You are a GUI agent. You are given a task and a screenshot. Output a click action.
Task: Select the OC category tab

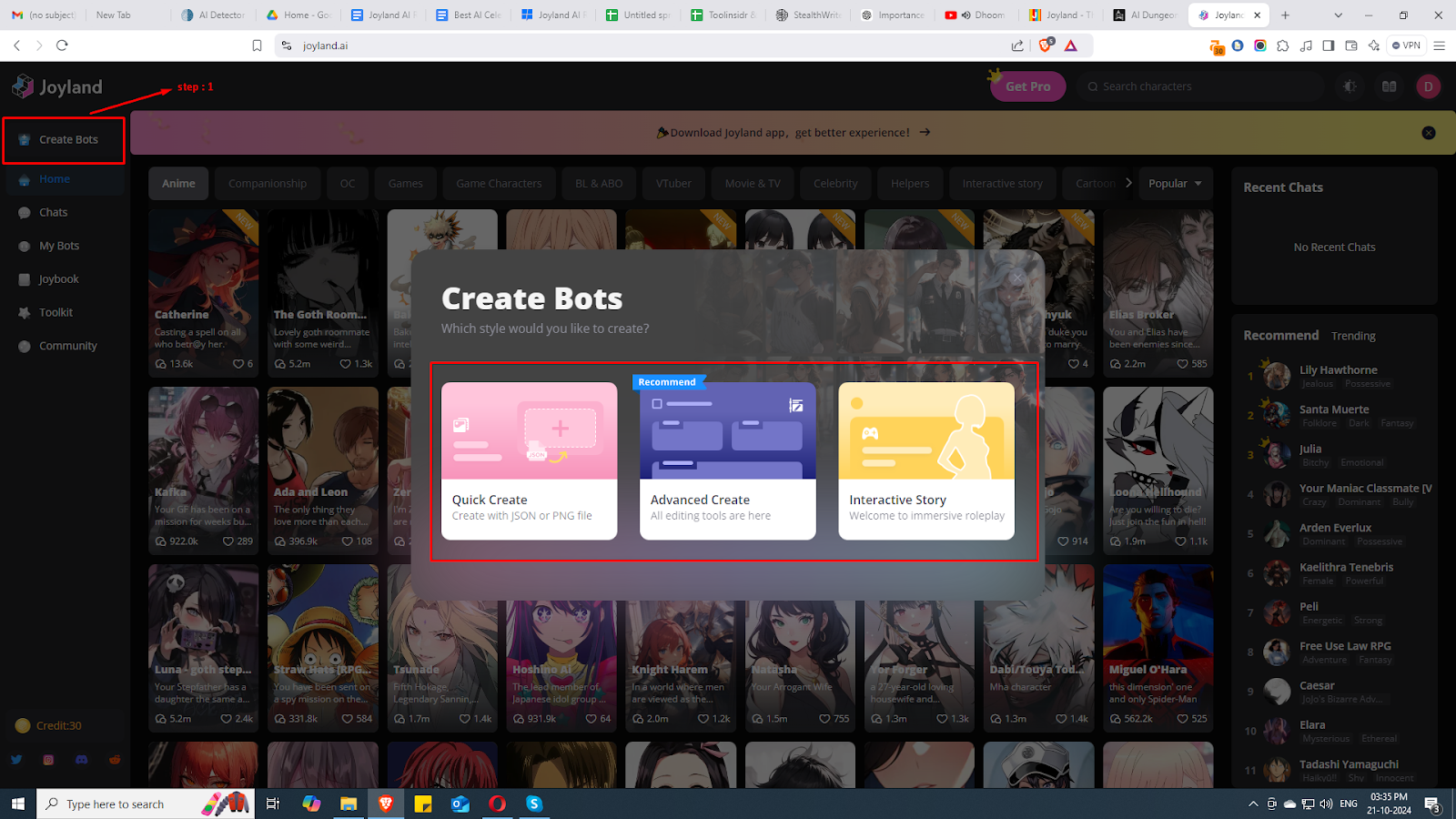click(x=348, y=183)
